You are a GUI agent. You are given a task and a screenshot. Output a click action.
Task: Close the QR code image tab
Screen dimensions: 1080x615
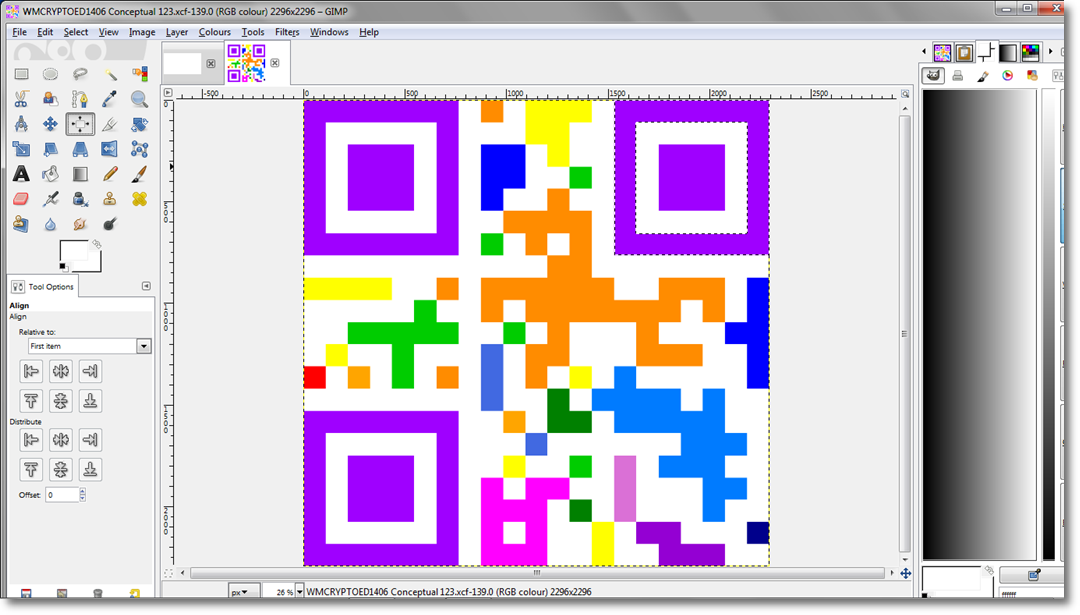(x=275, y=63)
